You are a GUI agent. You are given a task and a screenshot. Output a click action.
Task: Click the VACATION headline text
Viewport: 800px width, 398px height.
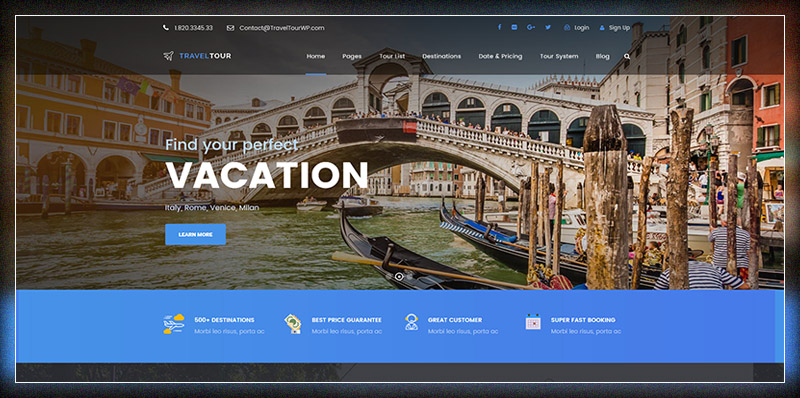pos(266,175)
